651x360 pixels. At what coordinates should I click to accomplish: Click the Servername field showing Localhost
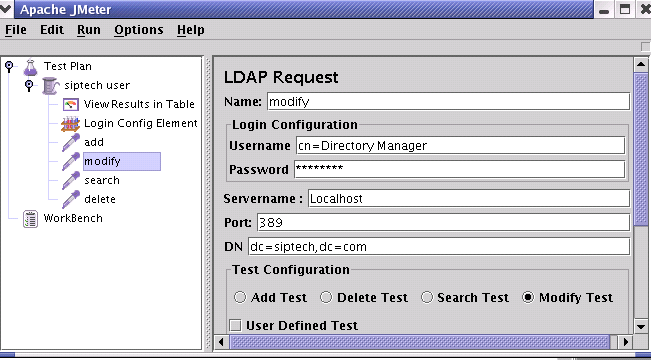(469, 198)
